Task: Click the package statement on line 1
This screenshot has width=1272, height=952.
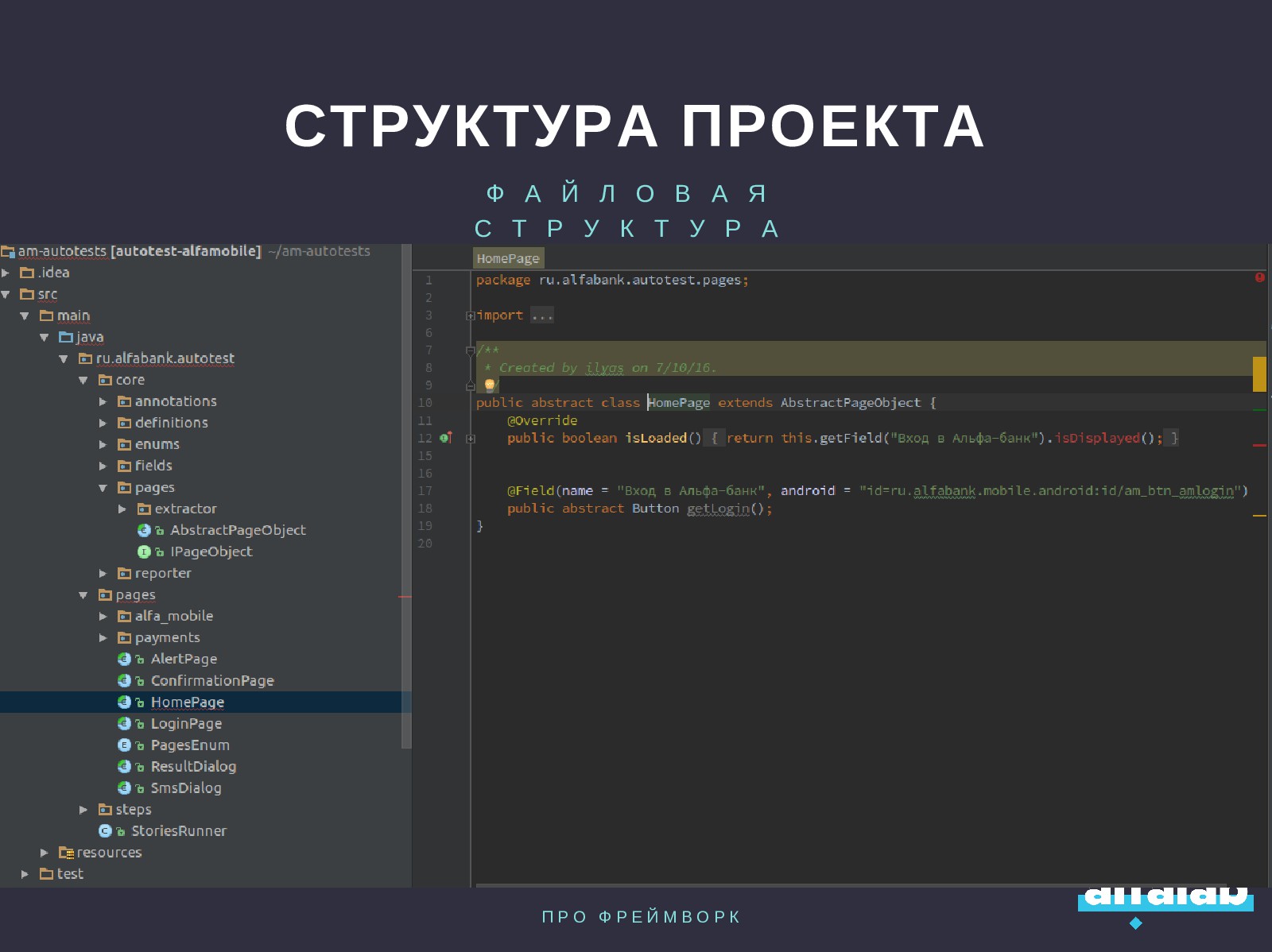Action: (612, 280)
